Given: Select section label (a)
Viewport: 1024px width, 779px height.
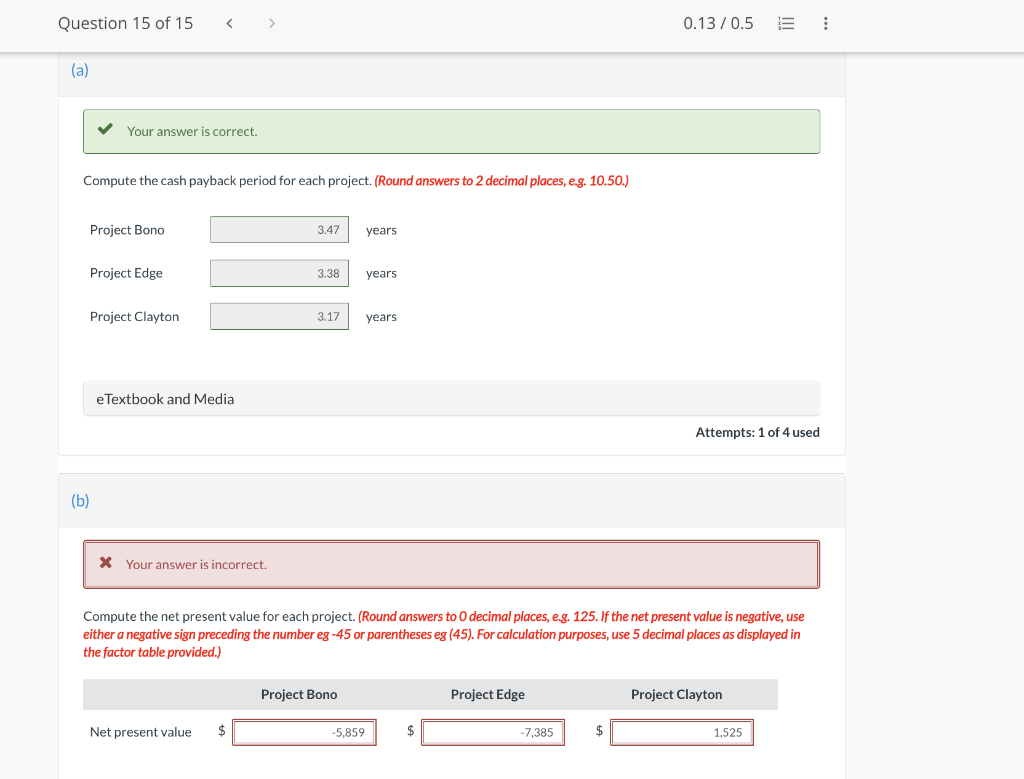Looking at the screenshot, I should (x=79, y=70).
